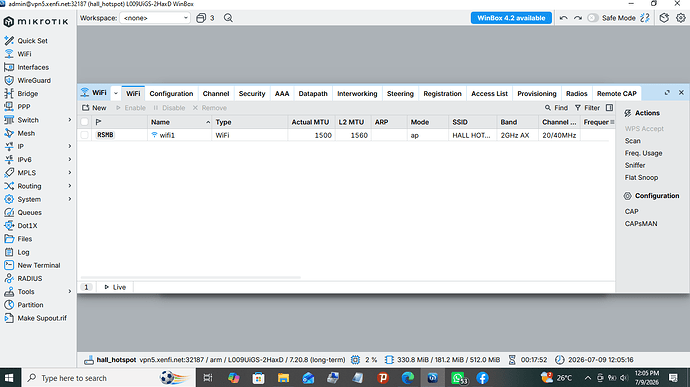Toggle the Safe Mode switch
This screenshot has height=387, width=690.
tap(593, 18)
